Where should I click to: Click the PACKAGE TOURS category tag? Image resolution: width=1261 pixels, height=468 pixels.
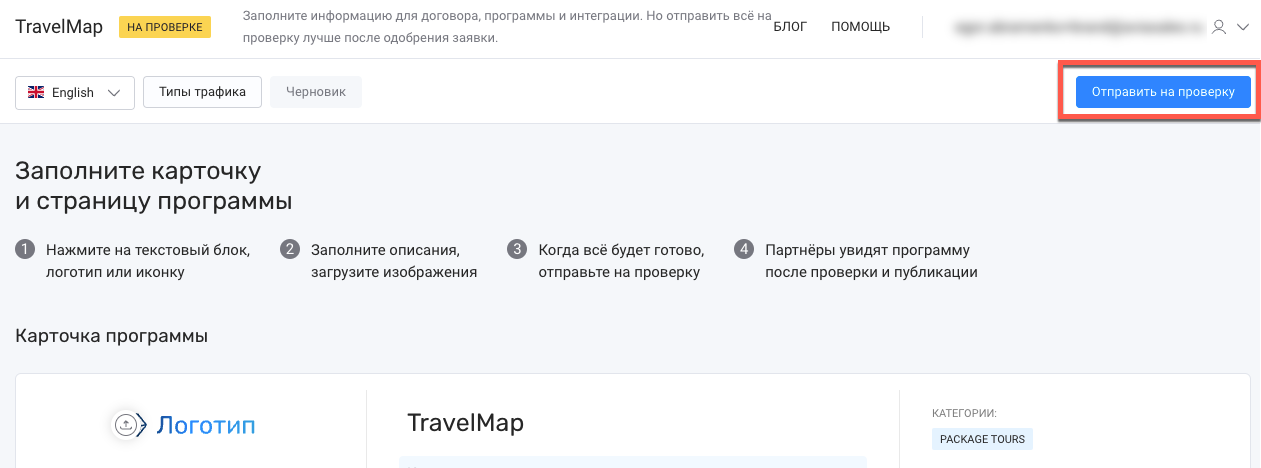pos(982,439)
